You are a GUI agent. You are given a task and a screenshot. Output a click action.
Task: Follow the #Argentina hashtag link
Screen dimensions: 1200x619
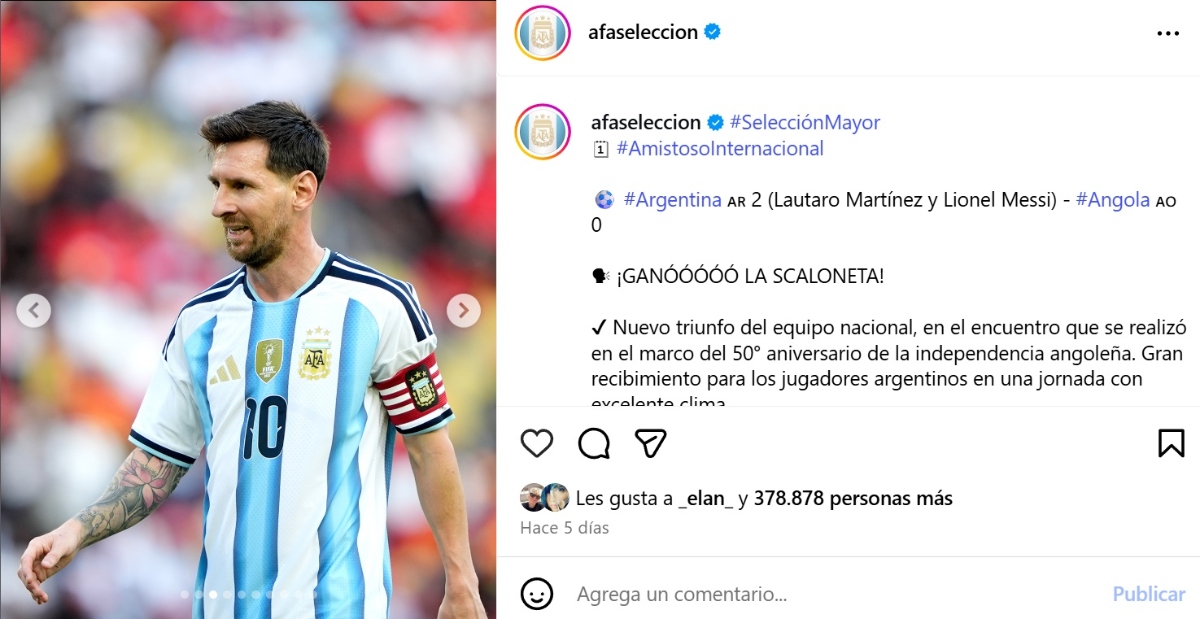(x=672, y=200)
